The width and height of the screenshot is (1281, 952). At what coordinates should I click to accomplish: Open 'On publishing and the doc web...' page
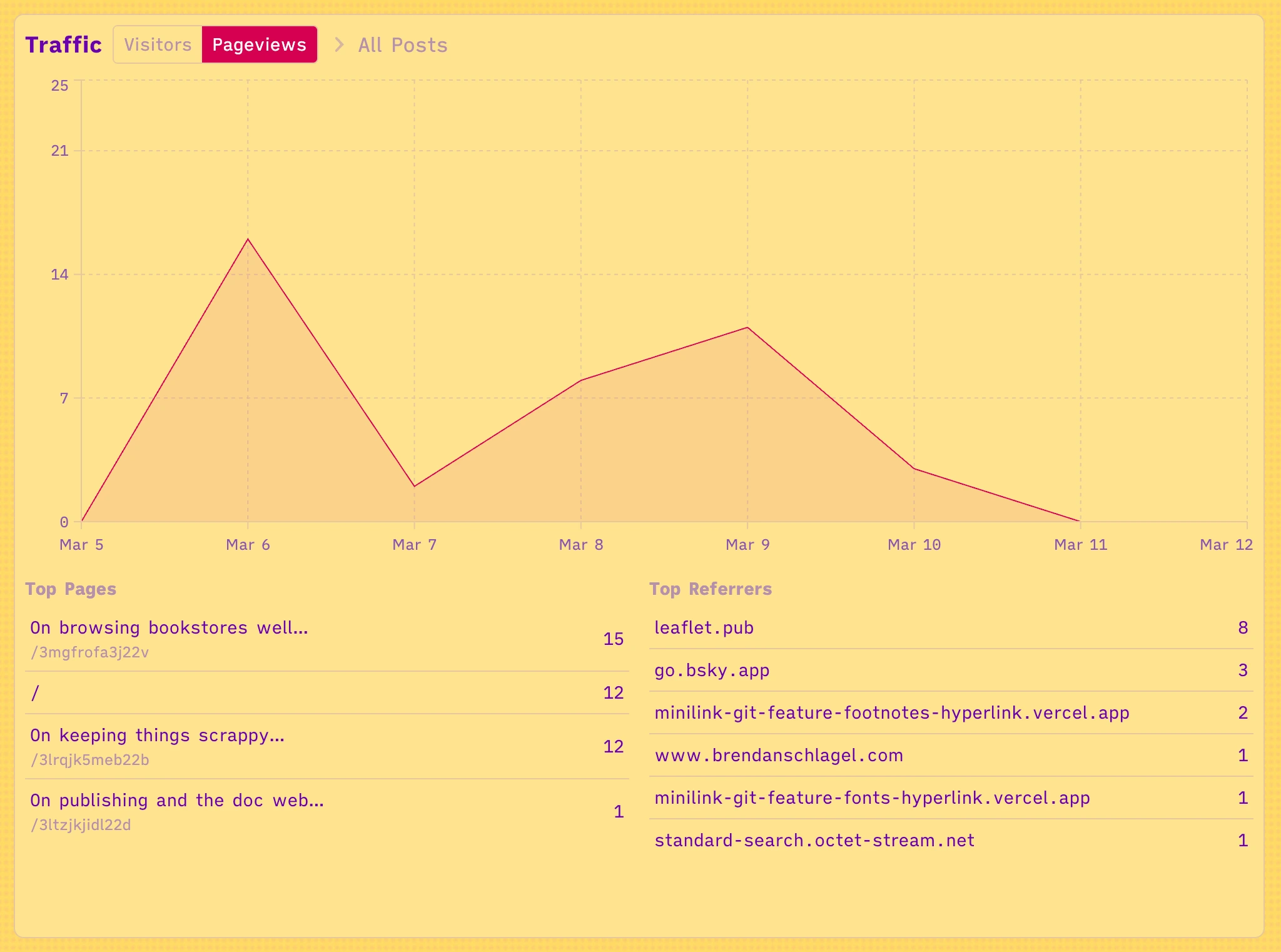point(177,801)
